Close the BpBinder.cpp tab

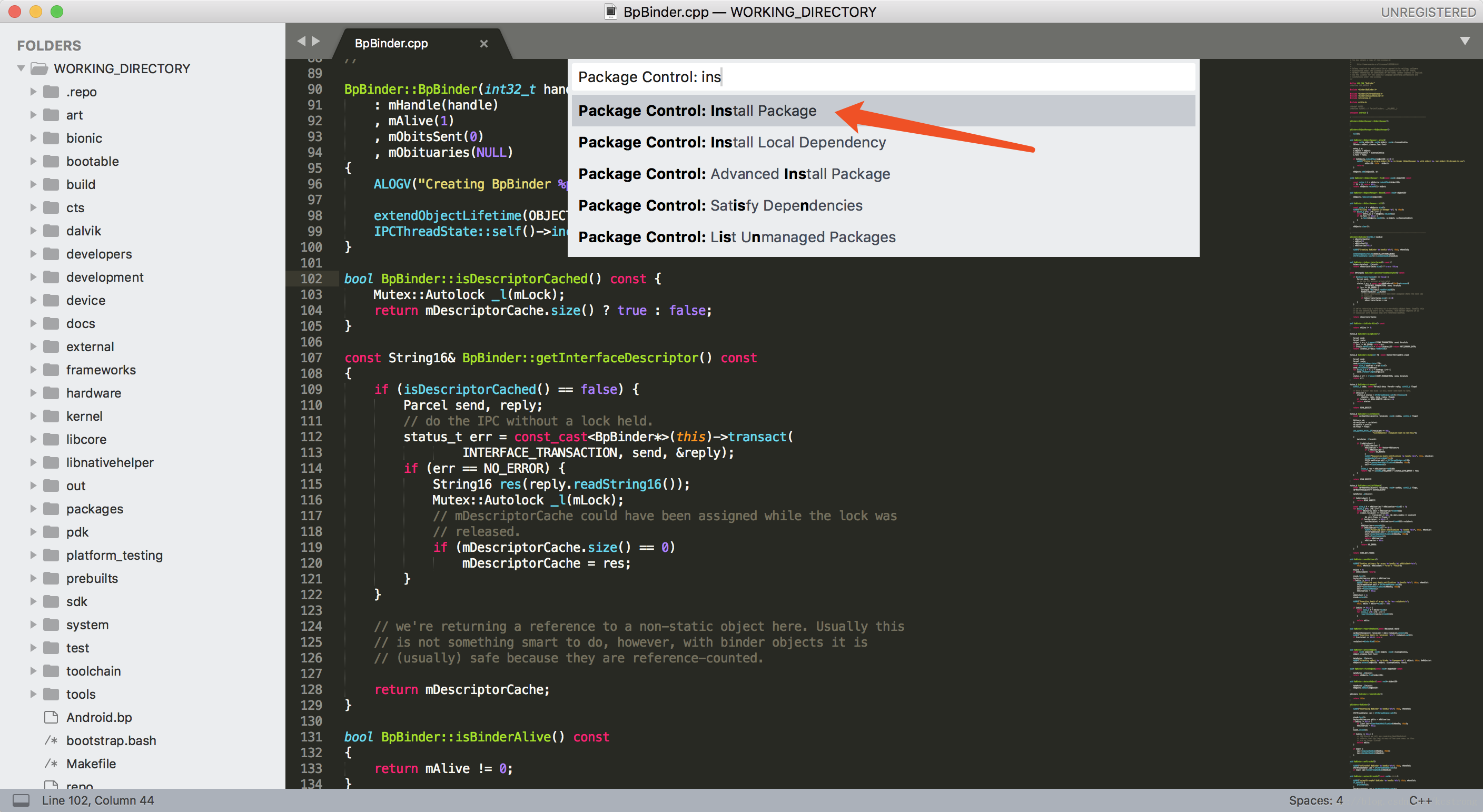(x=483, y=44)
